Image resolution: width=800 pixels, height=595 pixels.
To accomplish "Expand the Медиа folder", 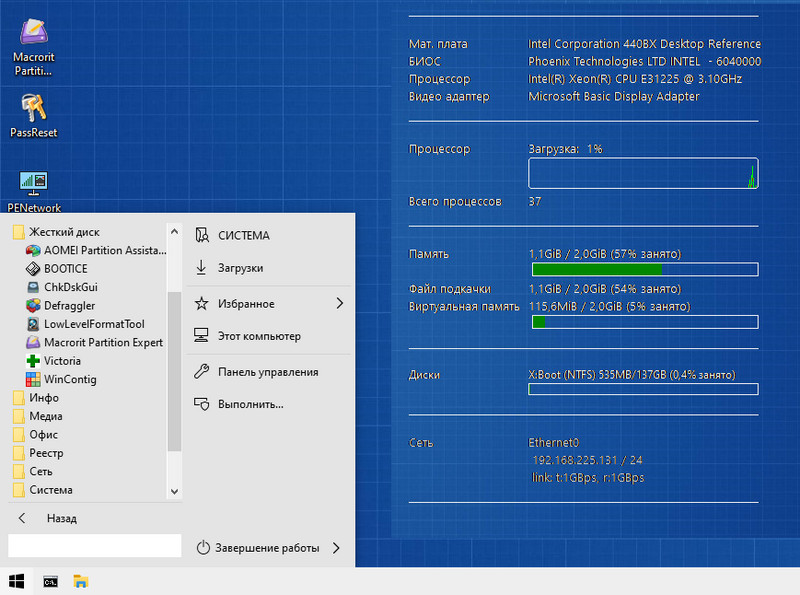I will (38, 416).
